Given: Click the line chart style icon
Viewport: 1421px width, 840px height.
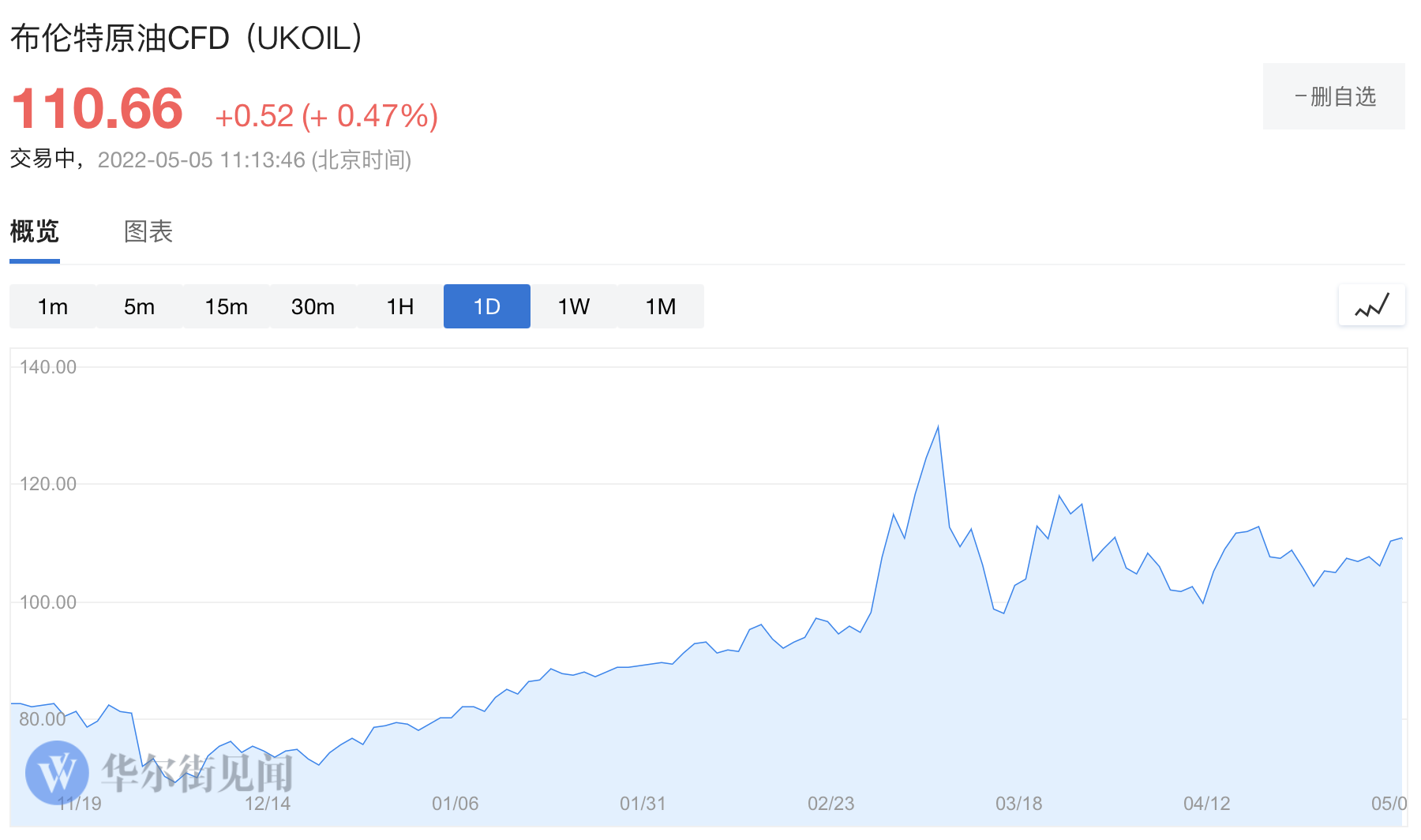Looking at the screenshot, I should [1371, 306].
